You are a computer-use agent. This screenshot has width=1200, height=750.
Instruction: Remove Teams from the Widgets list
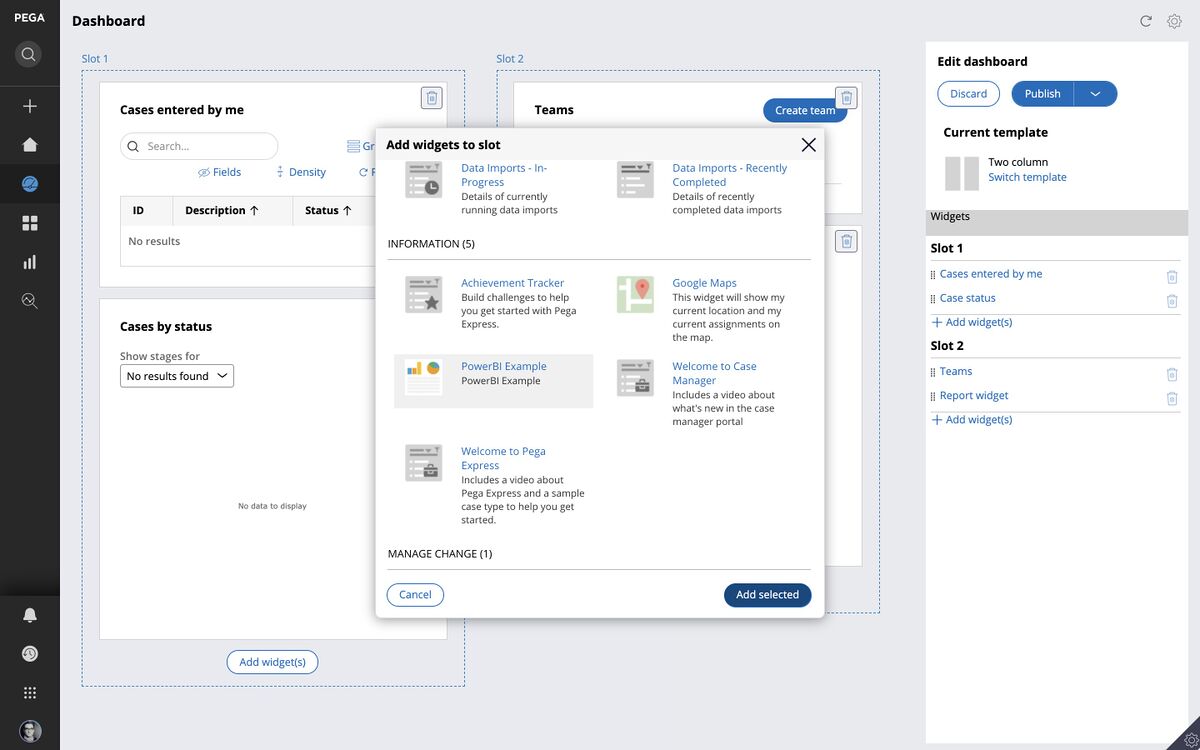tap(1172, 374)
